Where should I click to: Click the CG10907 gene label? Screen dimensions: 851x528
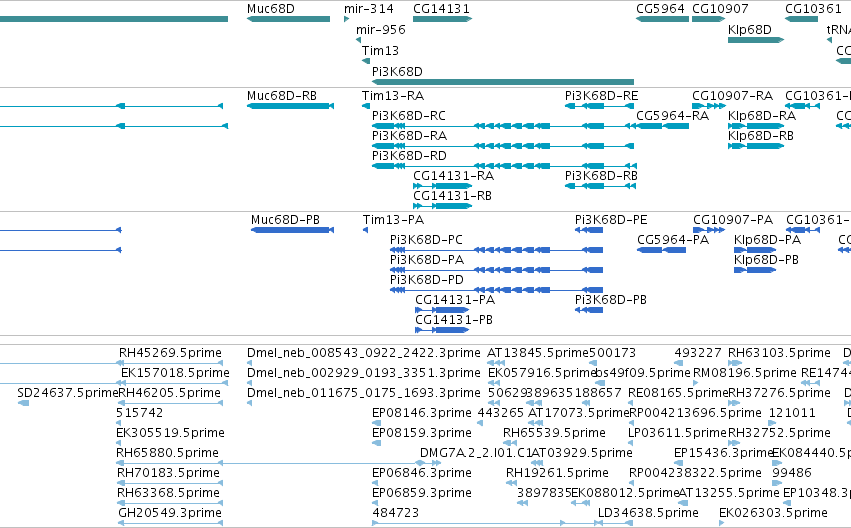(x=720, y=9)
